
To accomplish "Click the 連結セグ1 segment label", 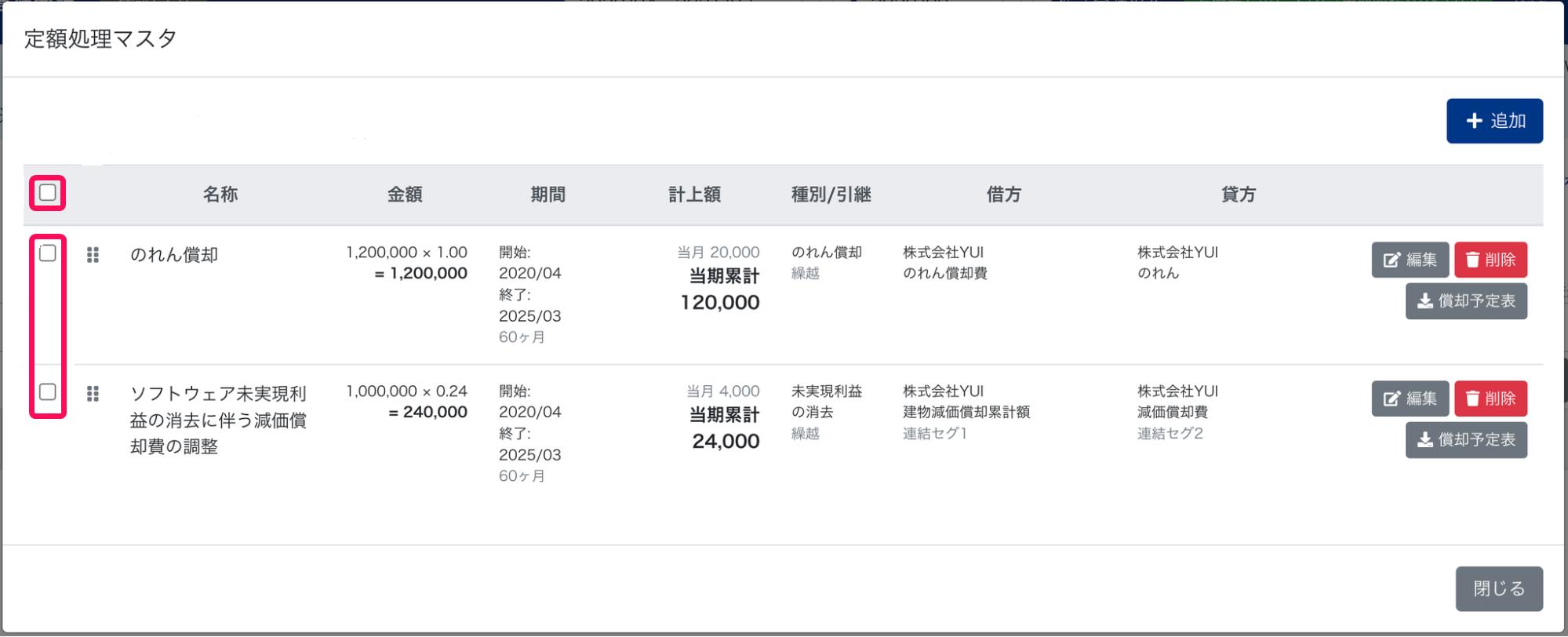I will coord(935,434).
